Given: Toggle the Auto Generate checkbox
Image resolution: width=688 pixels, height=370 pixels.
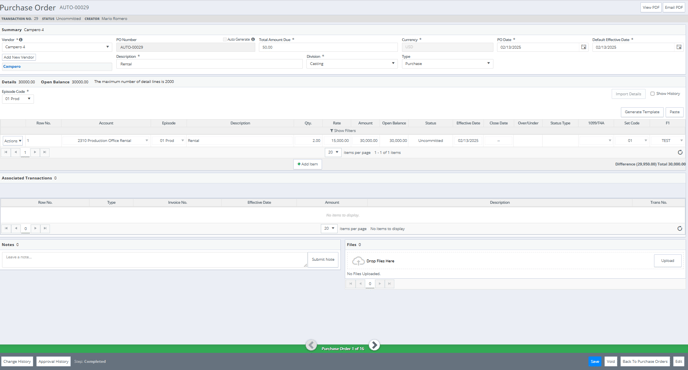Looking at the screenshot, I should (225, 40).
